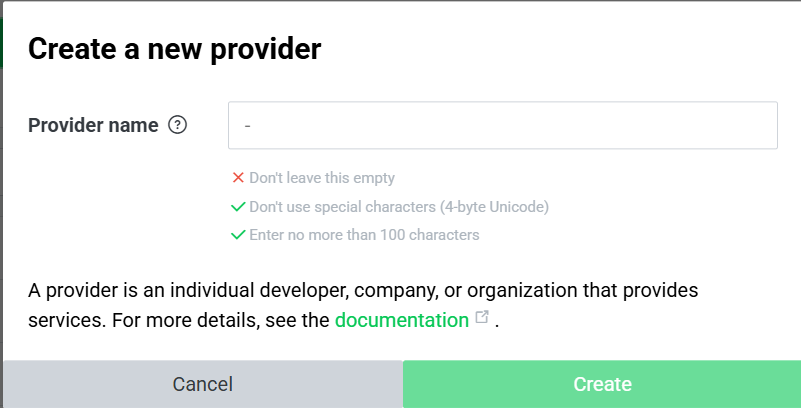Click the dimmed page strip outside the dialog

pos(1,204)
